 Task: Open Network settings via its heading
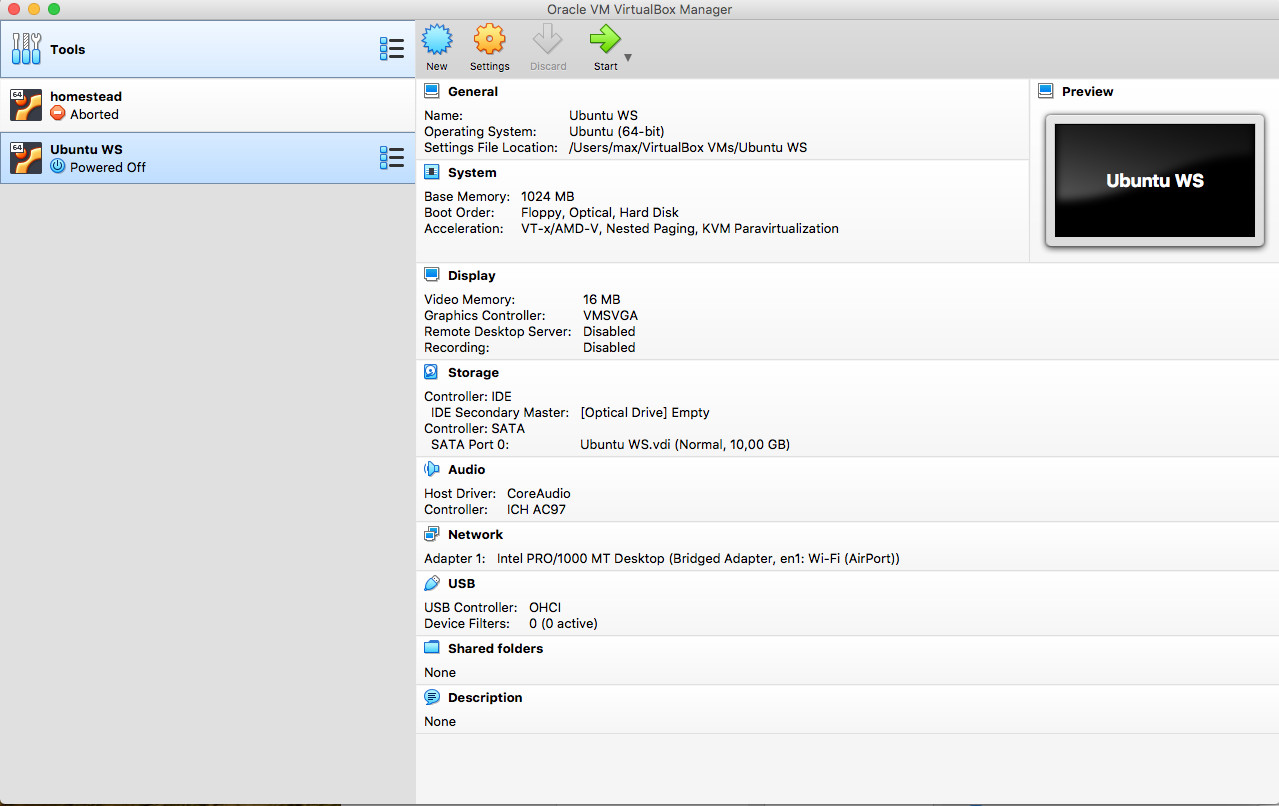pyautogui.click(x=476, y=534)
